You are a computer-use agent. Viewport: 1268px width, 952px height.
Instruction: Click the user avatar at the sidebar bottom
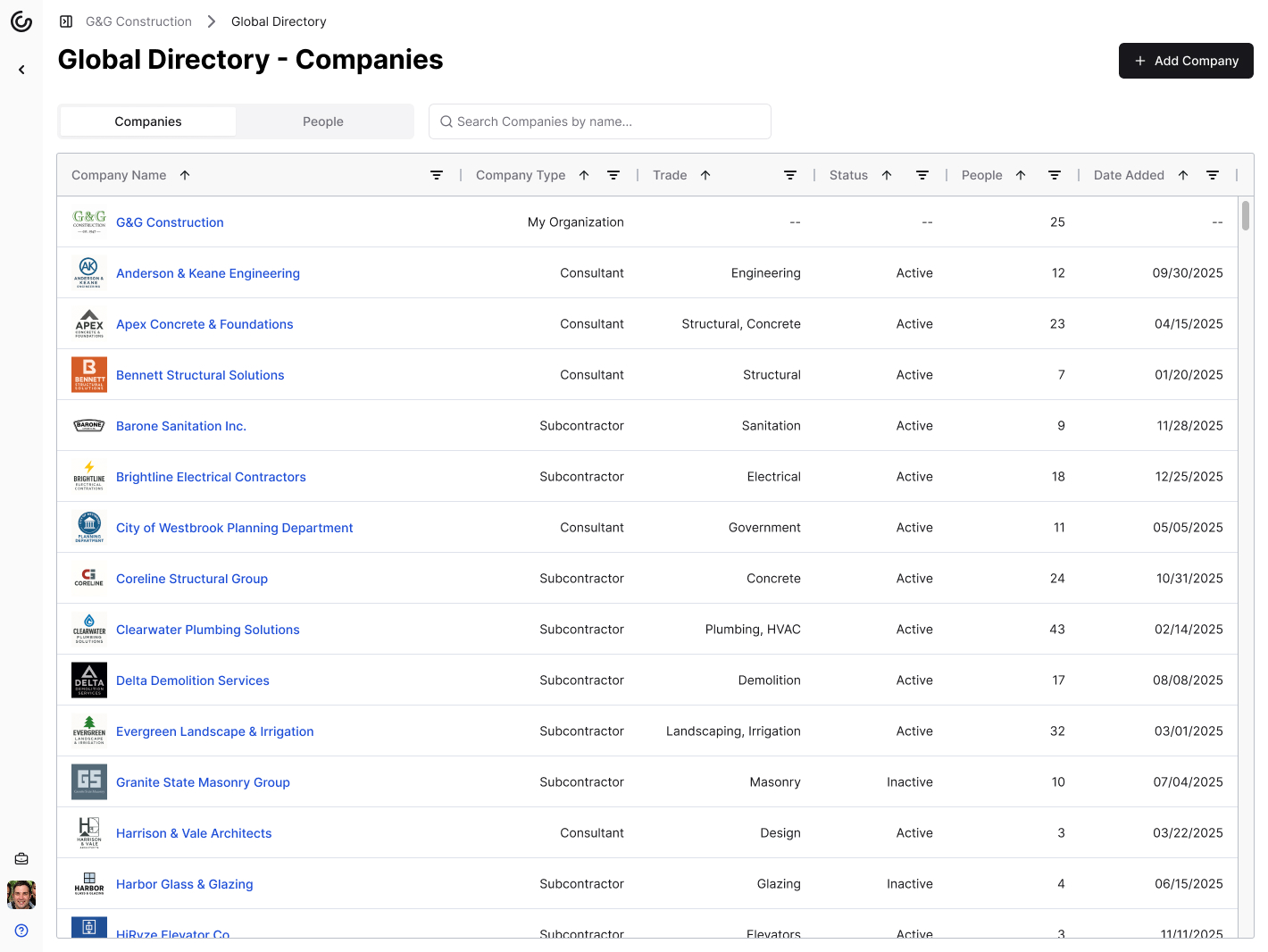(21, 895)
